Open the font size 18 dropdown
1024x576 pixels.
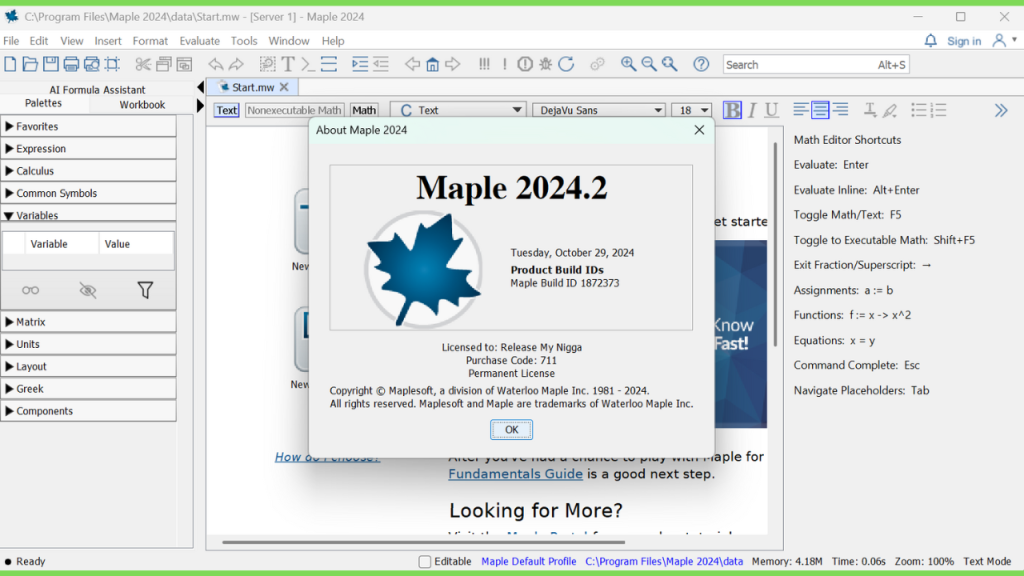coord(691,110)
